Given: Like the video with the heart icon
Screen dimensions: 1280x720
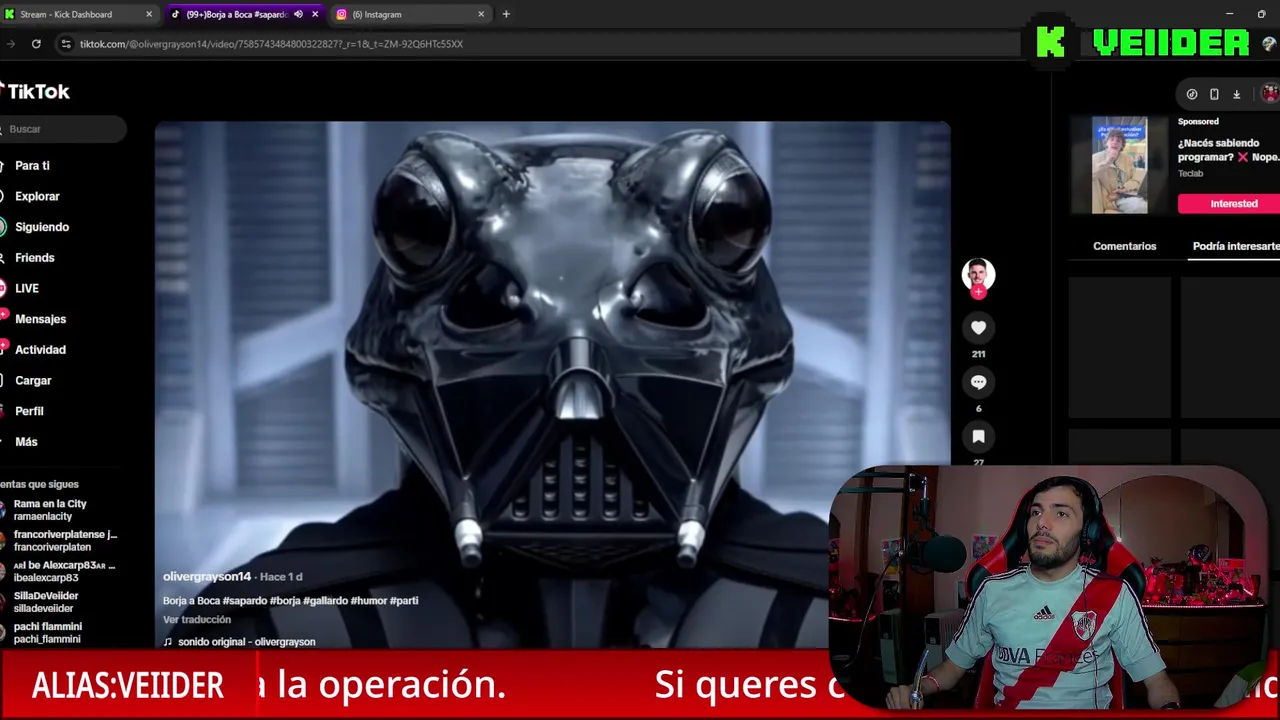Looking at the screenshot, I should (x=978, y=328).
